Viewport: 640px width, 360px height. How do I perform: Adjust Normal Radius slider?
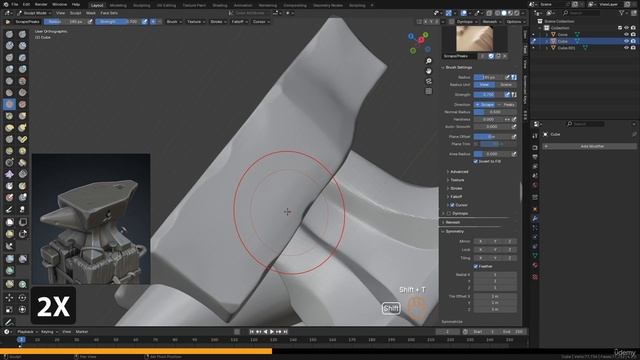pos(495,112)
